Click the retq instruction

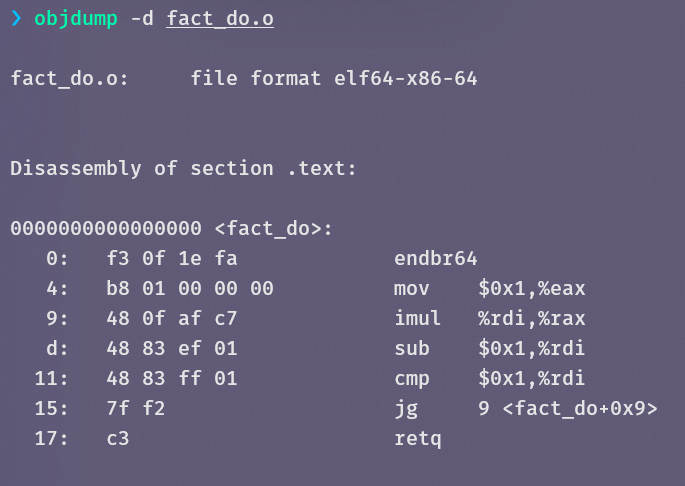tap(417, 438)
